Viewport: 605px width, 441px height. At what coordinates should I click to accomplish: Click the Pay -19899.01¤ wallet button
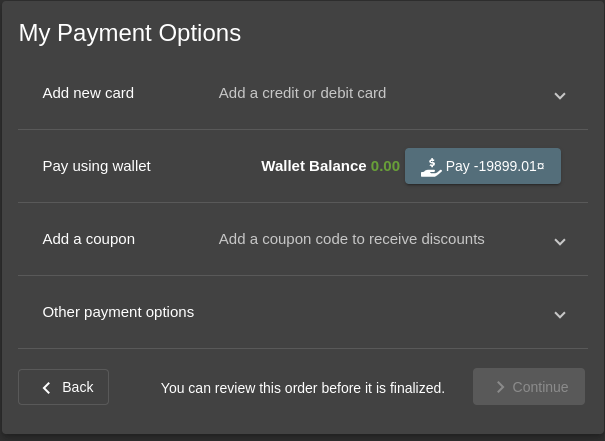pyautogui.click(x=483, y=166)
